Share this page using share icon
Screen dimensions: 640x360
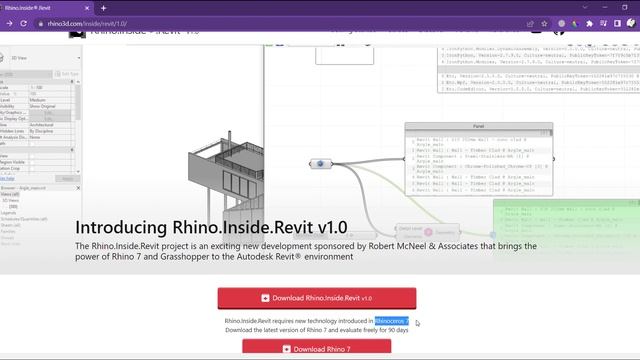[x=530, y=24]
